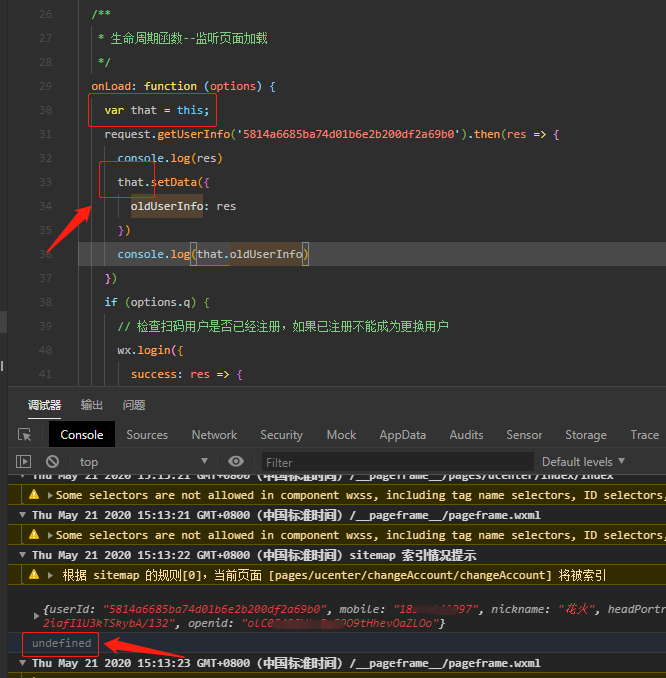
Task: Open the top context dropdown
Action: click(x=144, y=462)
